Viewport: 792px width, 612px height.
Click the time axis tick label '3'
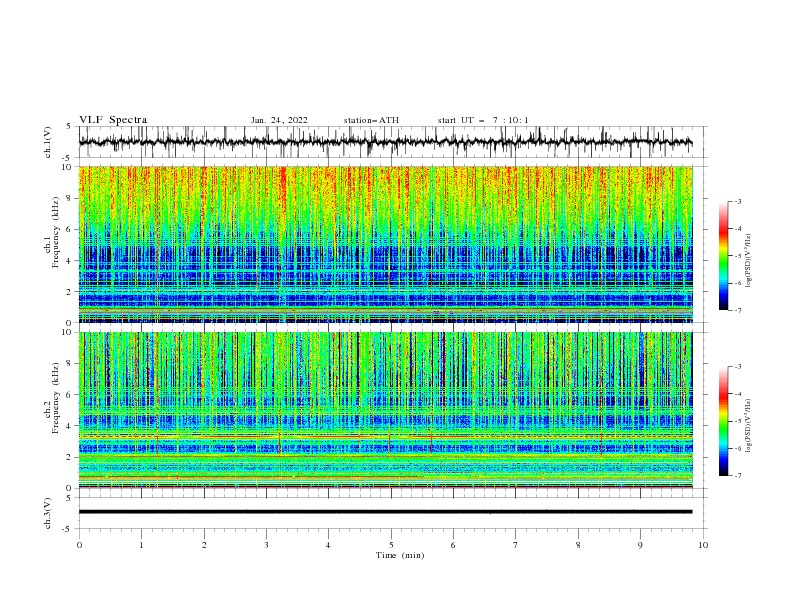coord(266,545)
